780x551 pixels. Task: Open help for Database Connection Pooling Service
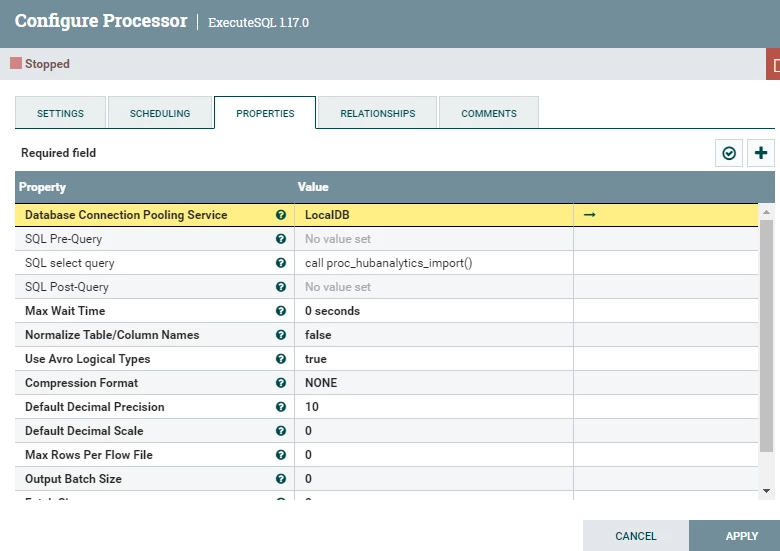pyautogui.click(x=281, y=215)
